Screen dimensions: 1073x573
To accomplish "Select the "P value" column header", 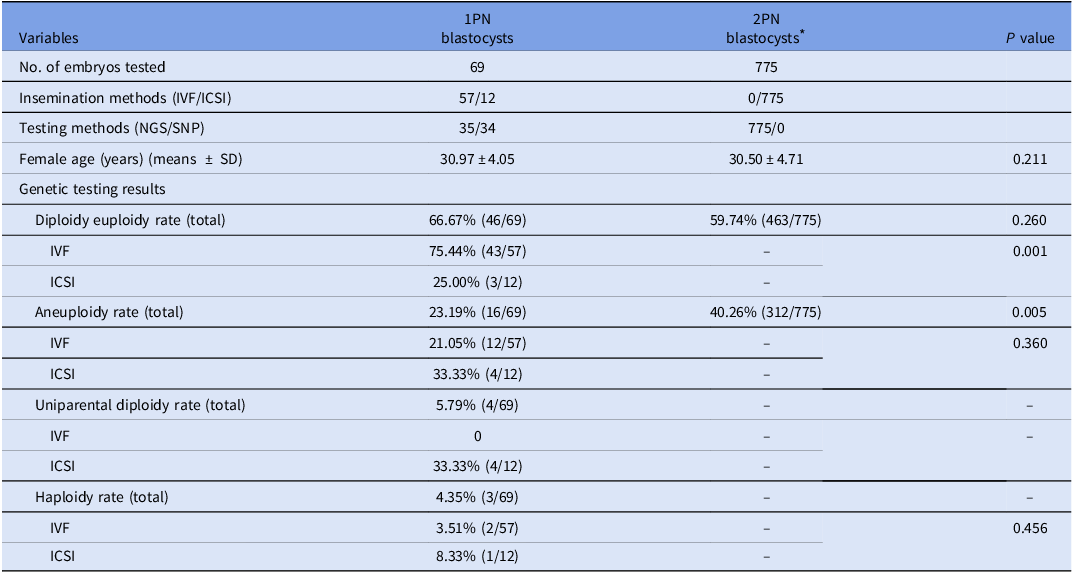I will tap(1030, 38).
